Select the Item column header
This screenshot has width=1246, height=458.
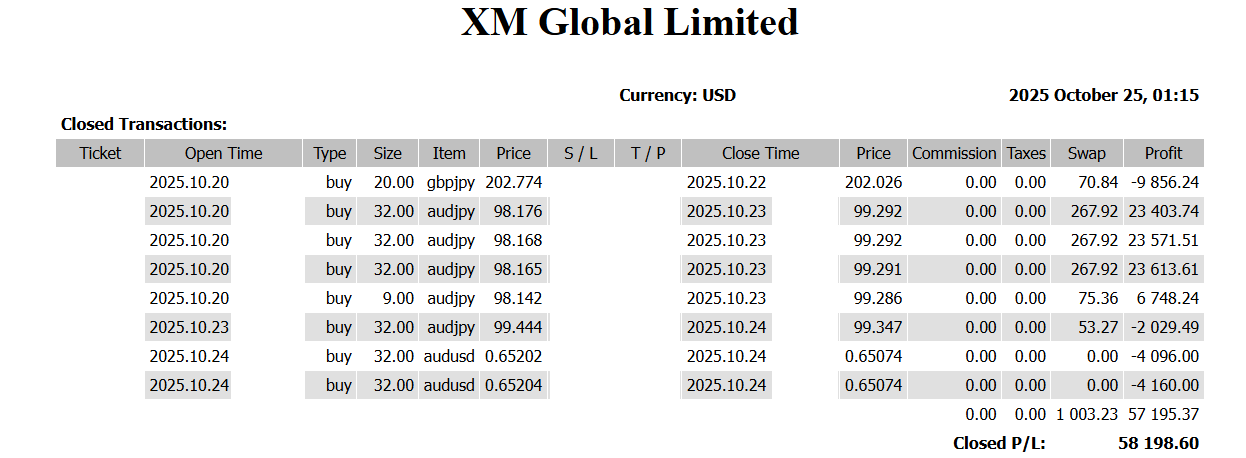point(449,153)
